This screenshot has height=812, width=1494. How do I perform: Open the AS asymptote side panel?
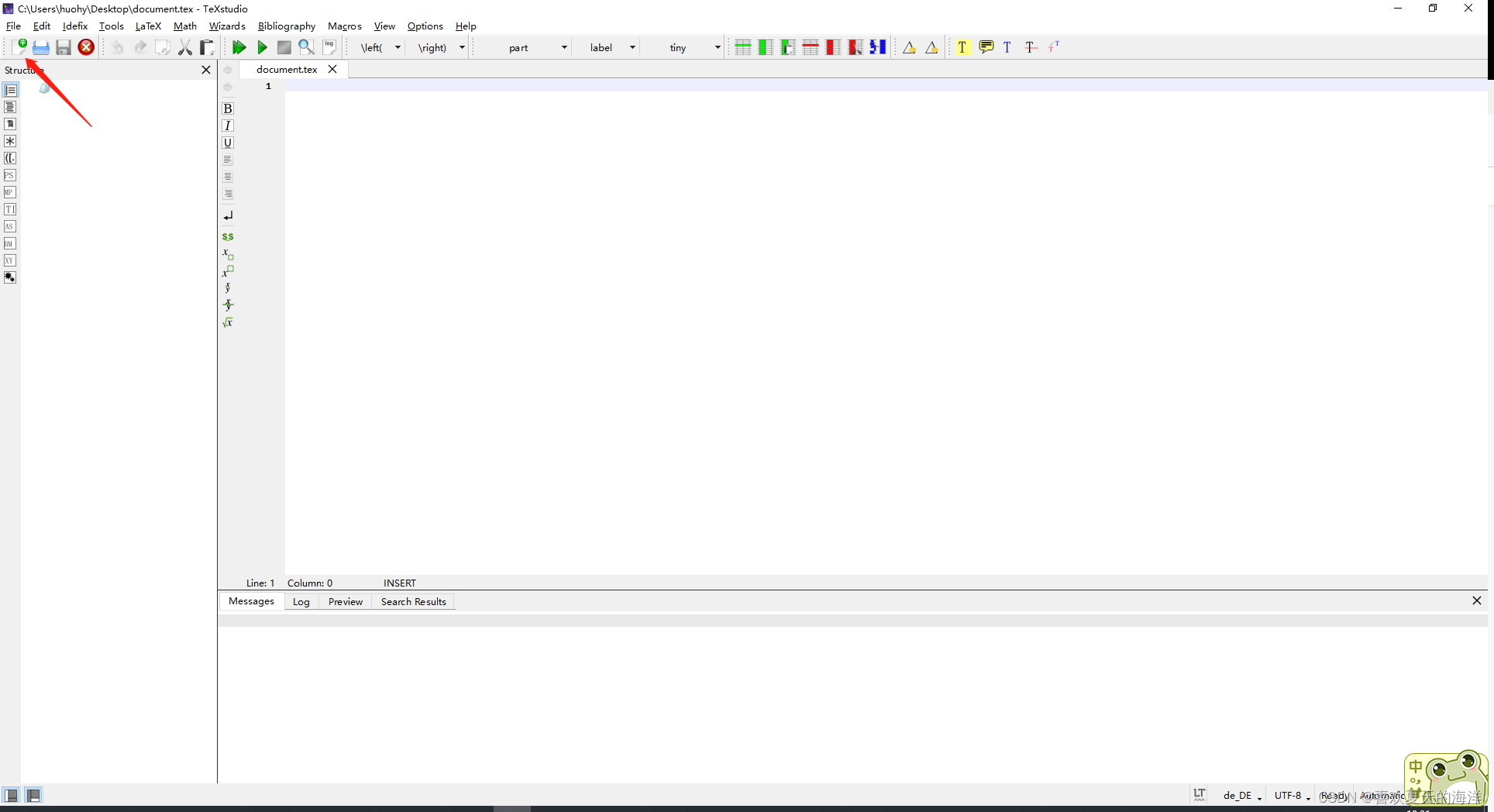[10, 226]
